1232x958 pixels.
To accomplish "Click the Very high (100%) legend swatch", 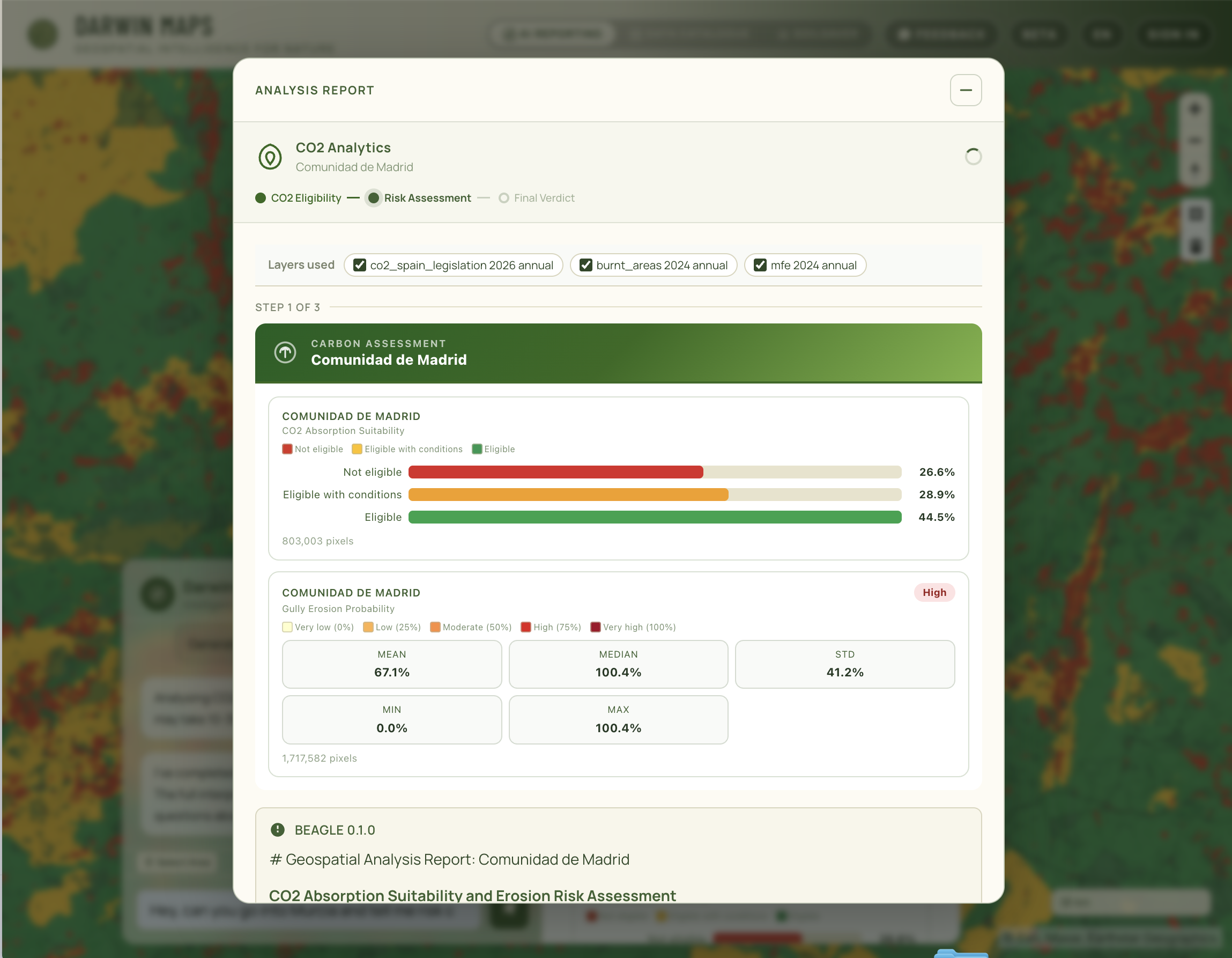I will (x=595, y=628).
